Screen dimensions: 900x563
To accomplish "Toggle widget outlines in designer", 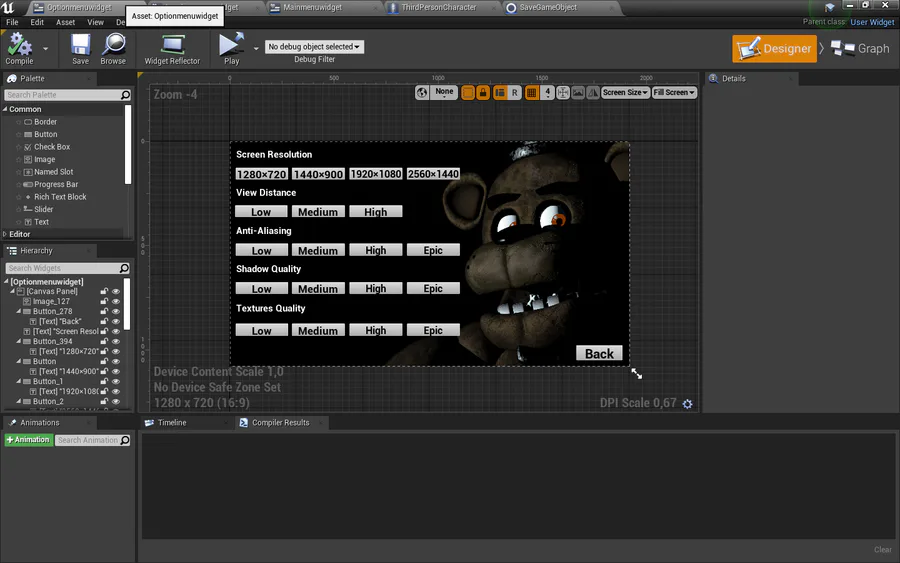I will click(x=468, y=92).
